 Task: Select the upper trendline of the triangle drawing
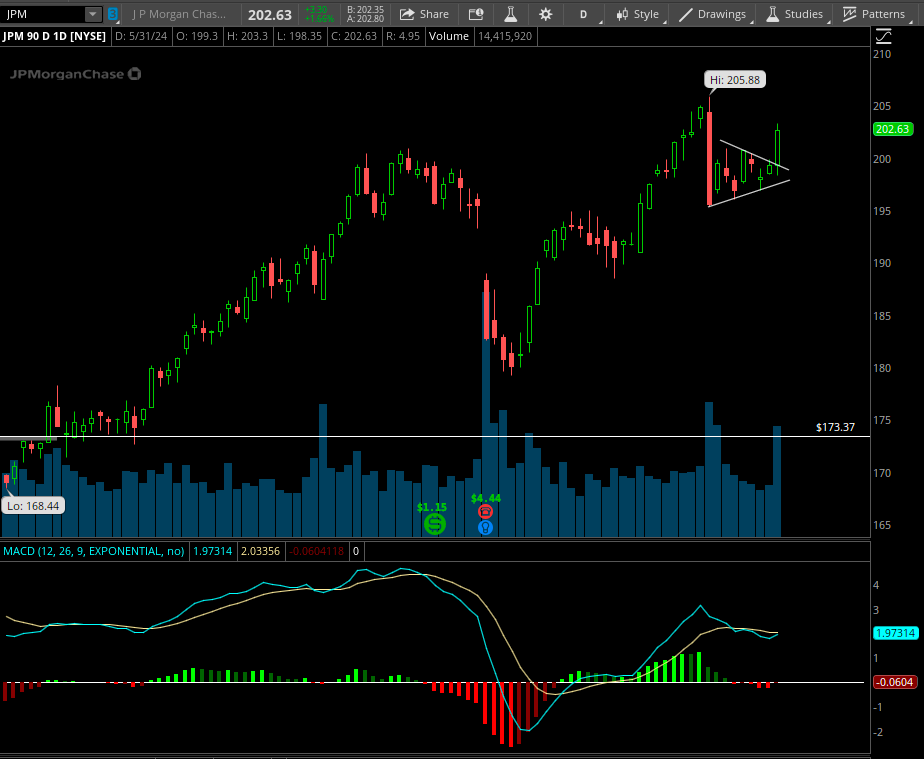pyautogui.click(x=754, y=155)
